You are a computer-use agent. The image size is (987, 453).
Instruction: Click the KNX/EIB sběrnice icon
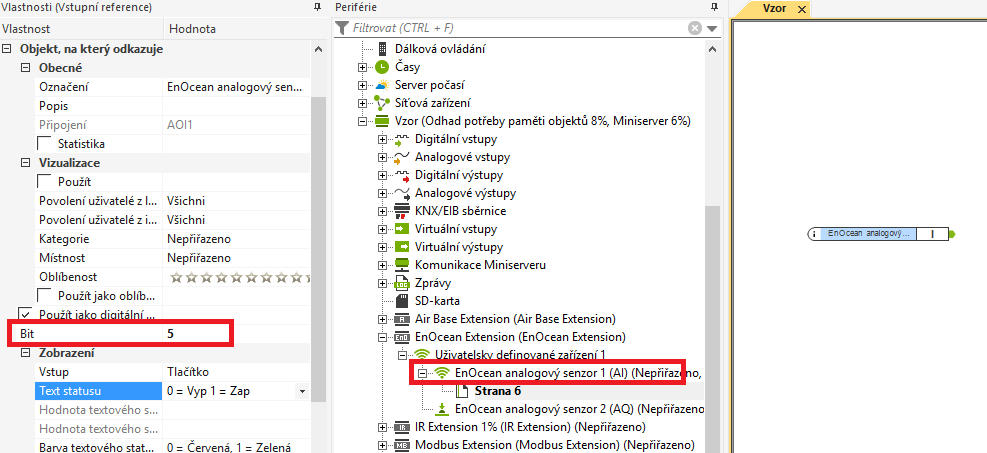point(402,210)
